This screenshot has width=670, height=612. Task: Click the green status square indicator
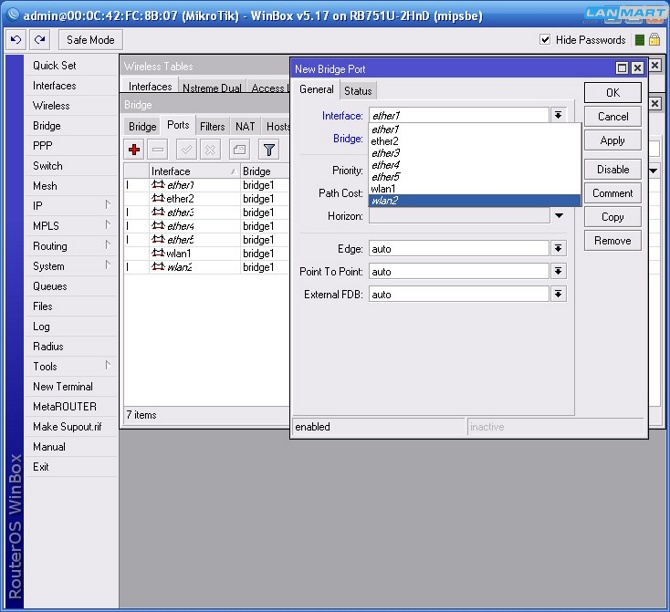tap(639, 40)
